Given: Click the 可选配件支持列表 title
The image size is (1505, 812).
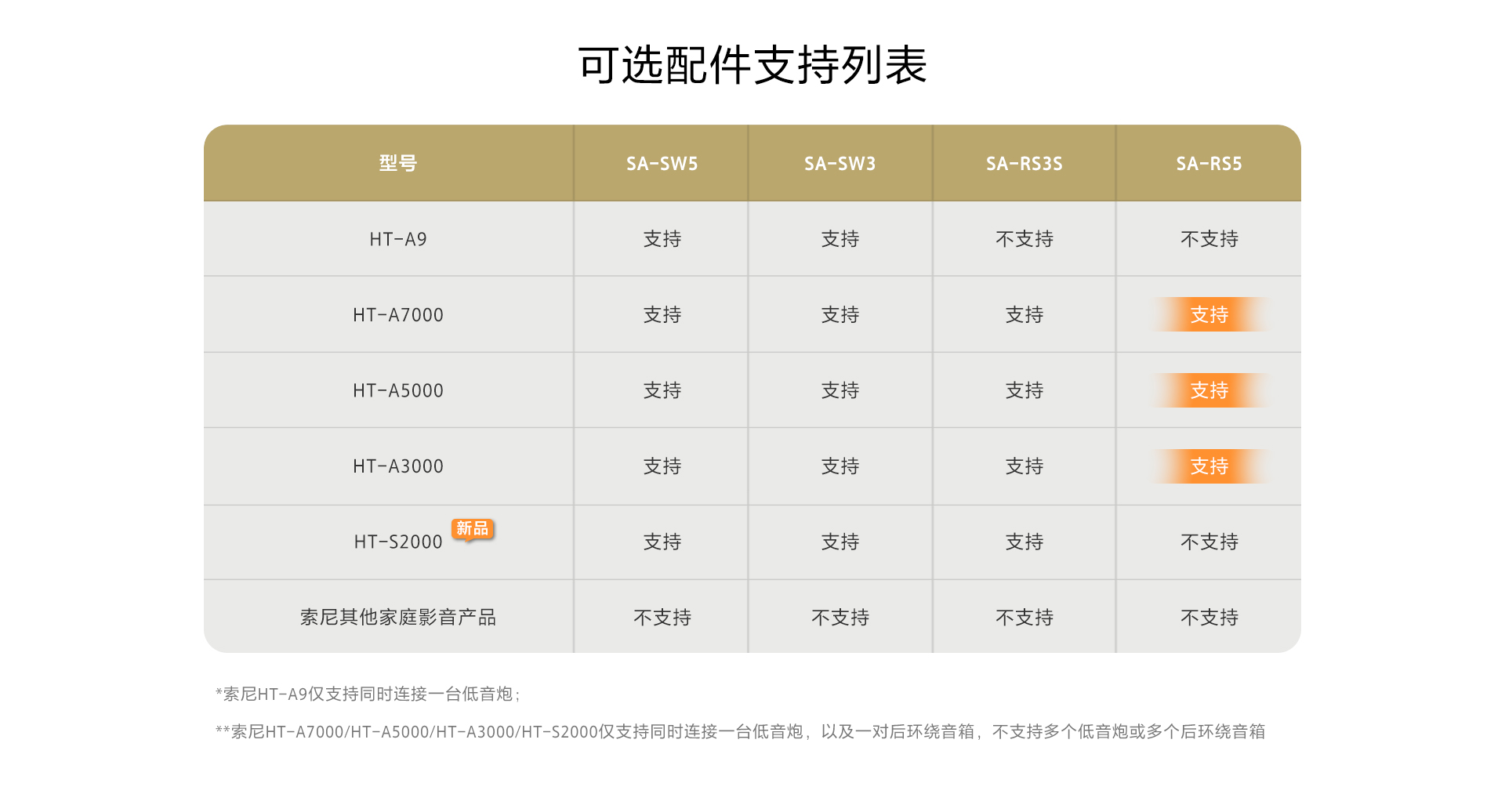Looking at the screenshot, I should (752, 65).
